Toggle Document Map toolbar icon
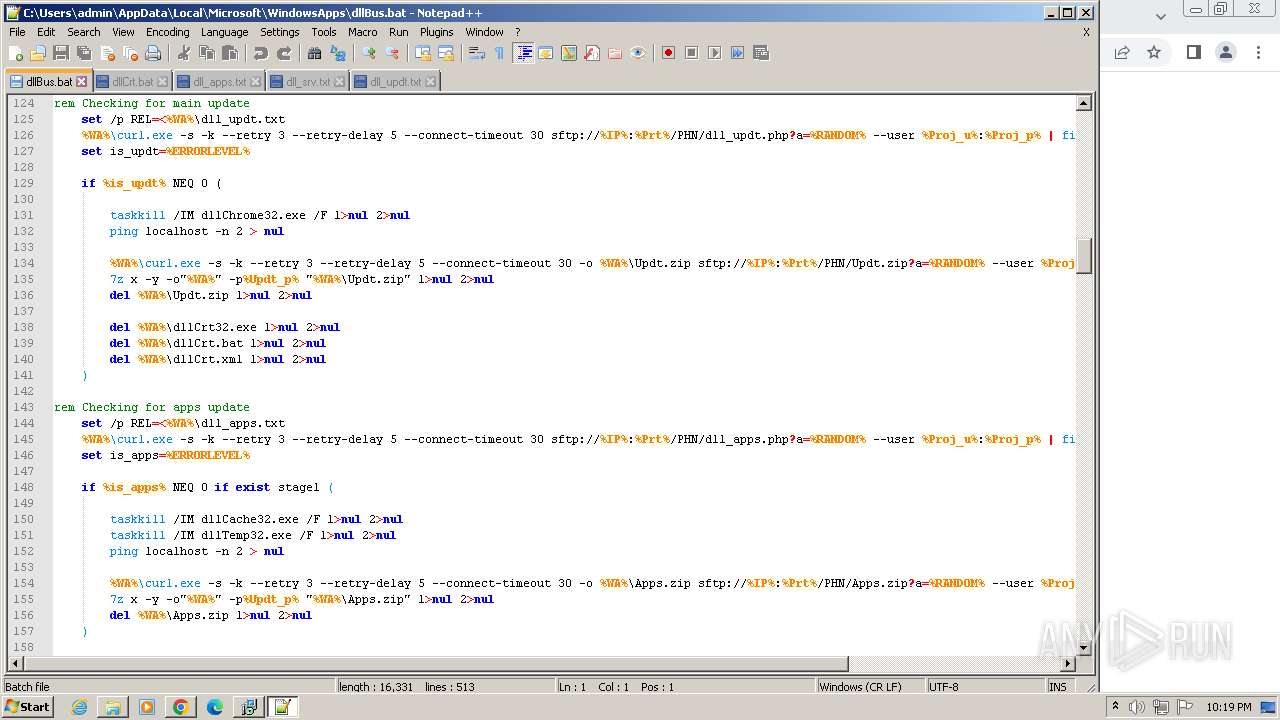This screenshot has width=1280, height=720. (x=569, y=53)
